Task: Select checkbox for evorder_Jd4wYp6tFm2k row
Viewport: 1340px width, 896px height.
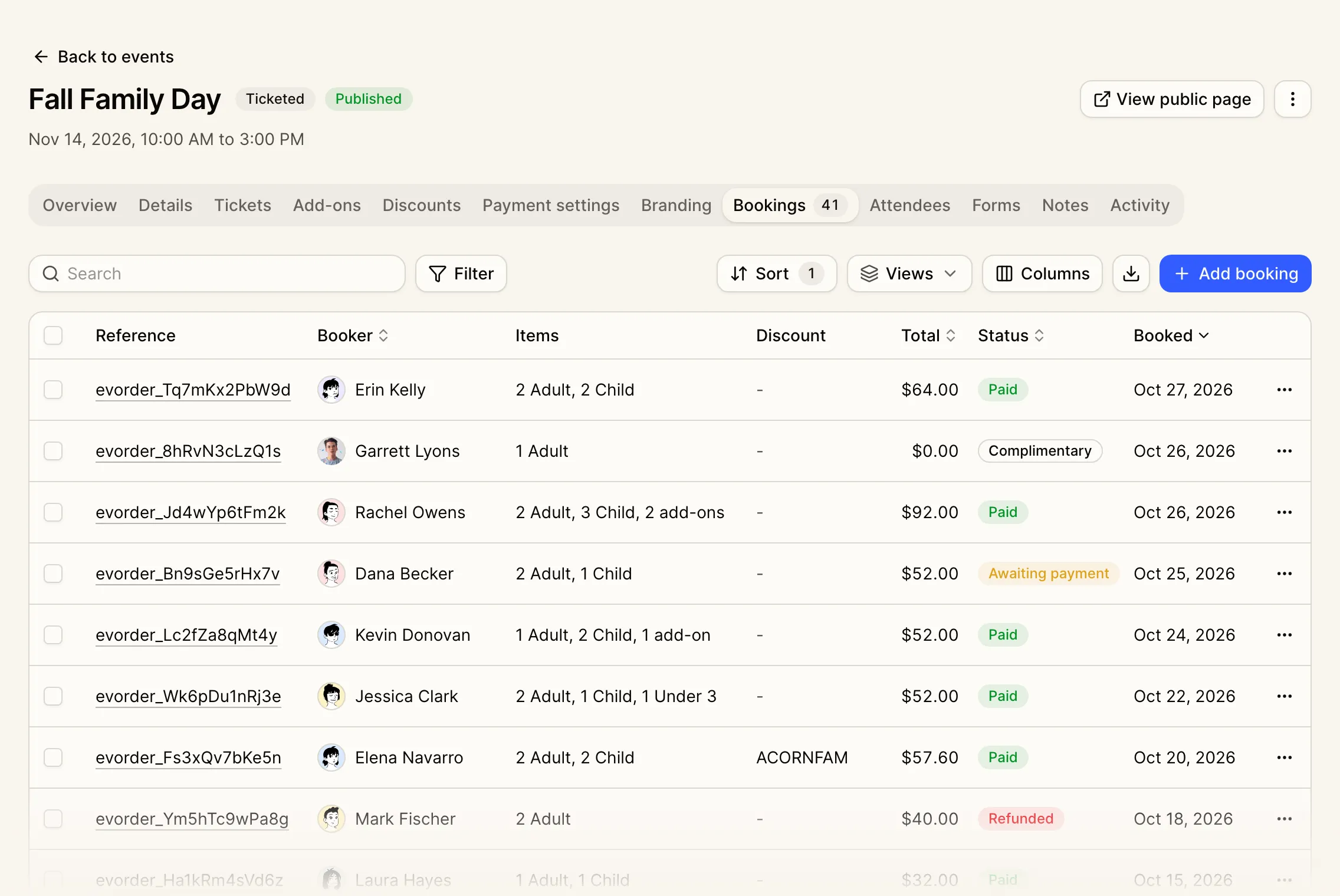Action: [x=53, y=512]
